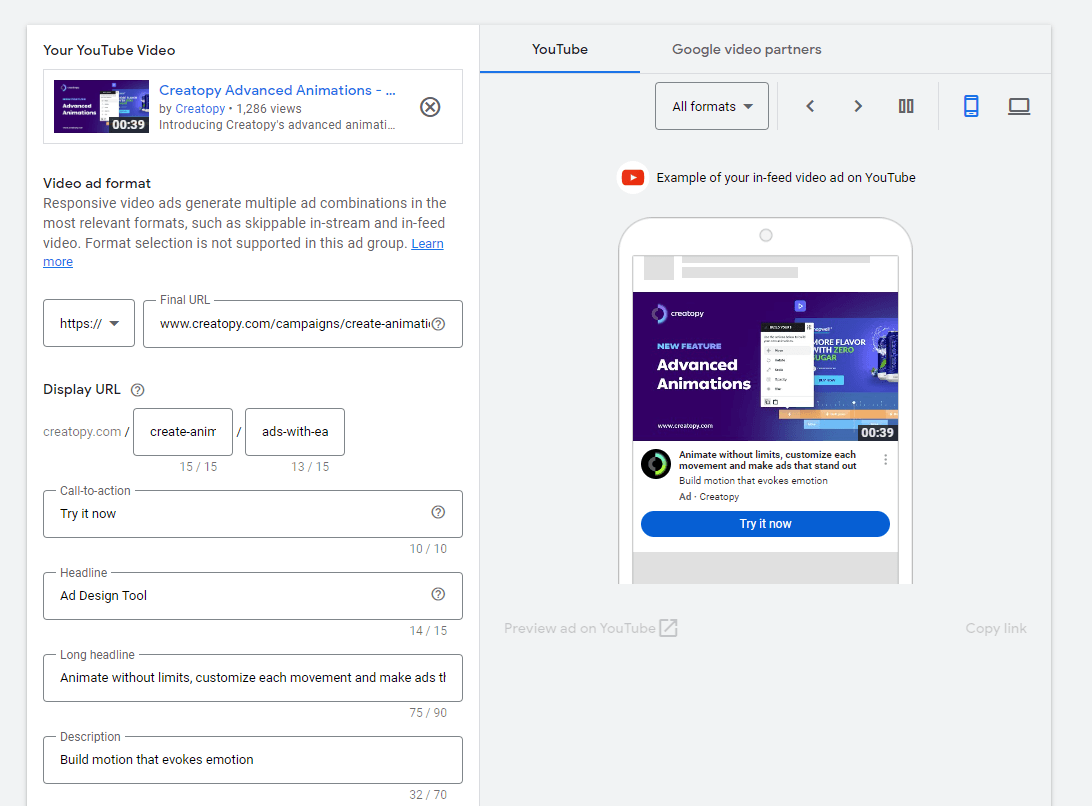Go to the next ad format preview
The image size is (1092, 806).
858,105
